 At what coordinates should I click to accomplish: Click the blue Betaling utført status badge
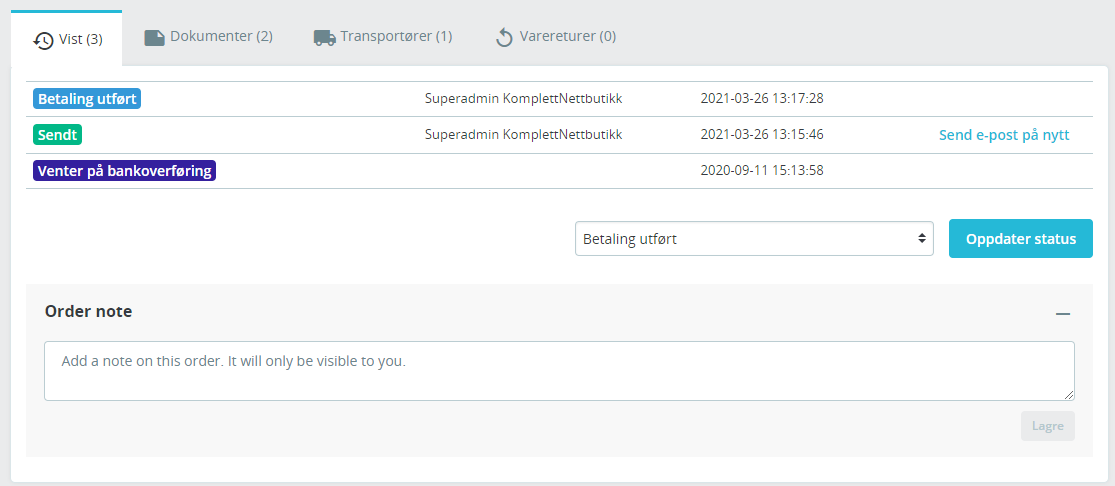(87, 99)
